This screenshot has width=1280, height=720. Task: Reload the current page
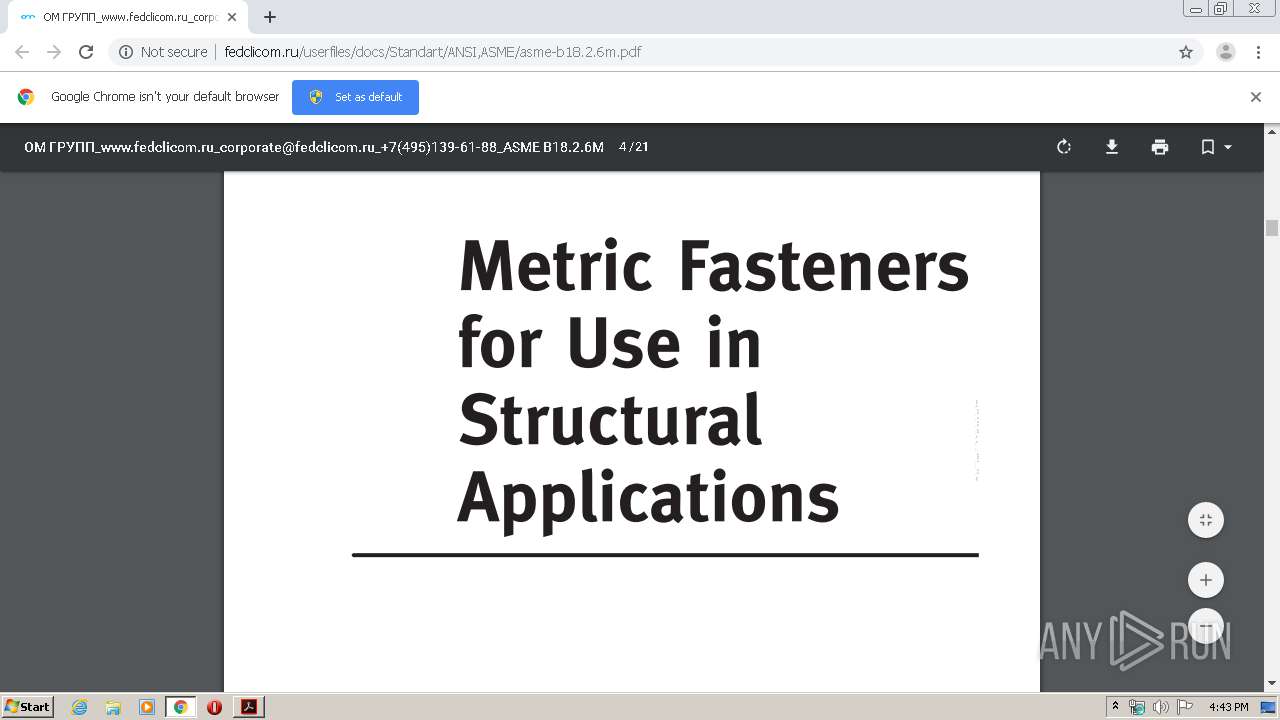86,52
